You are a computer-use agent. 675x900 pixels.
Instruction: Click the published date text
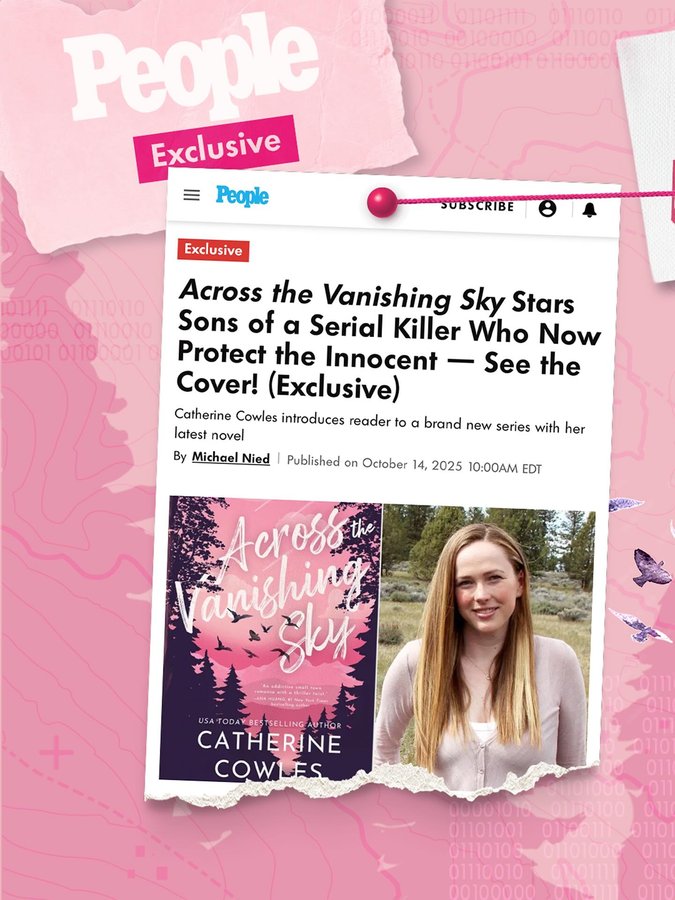point(414,464)
